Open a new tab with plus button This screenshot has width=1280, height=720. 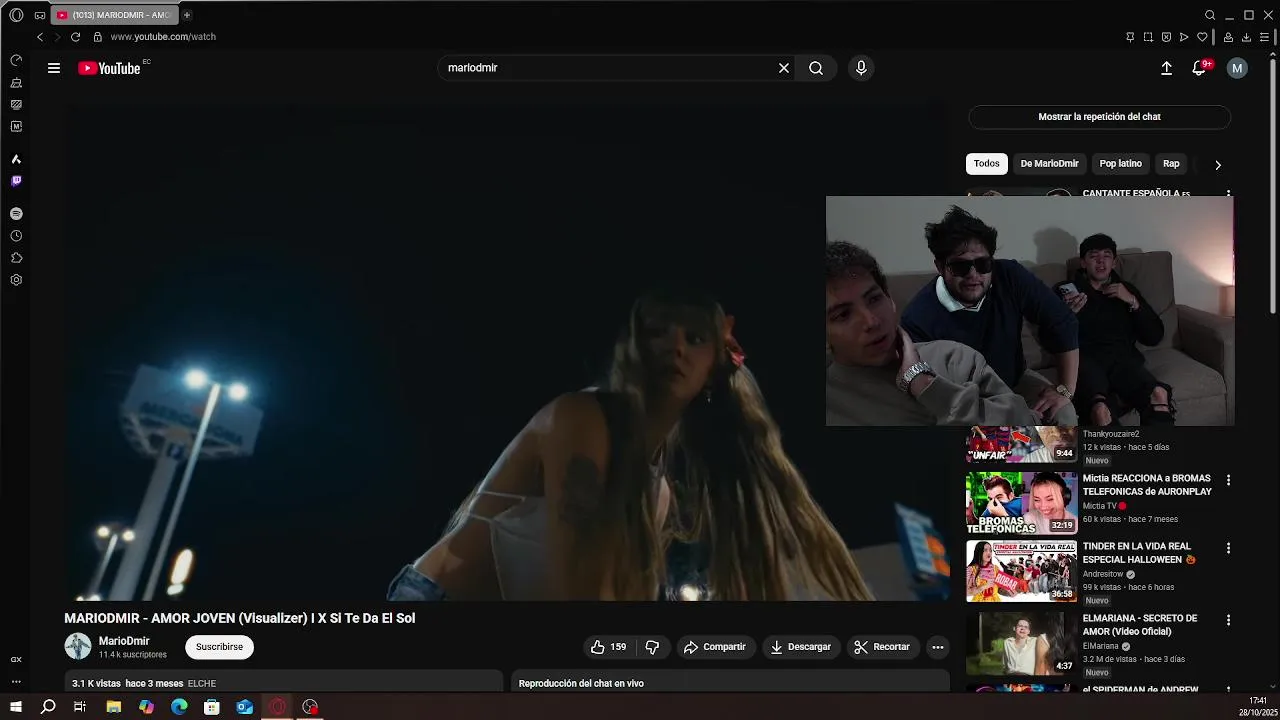click(186, 15)
